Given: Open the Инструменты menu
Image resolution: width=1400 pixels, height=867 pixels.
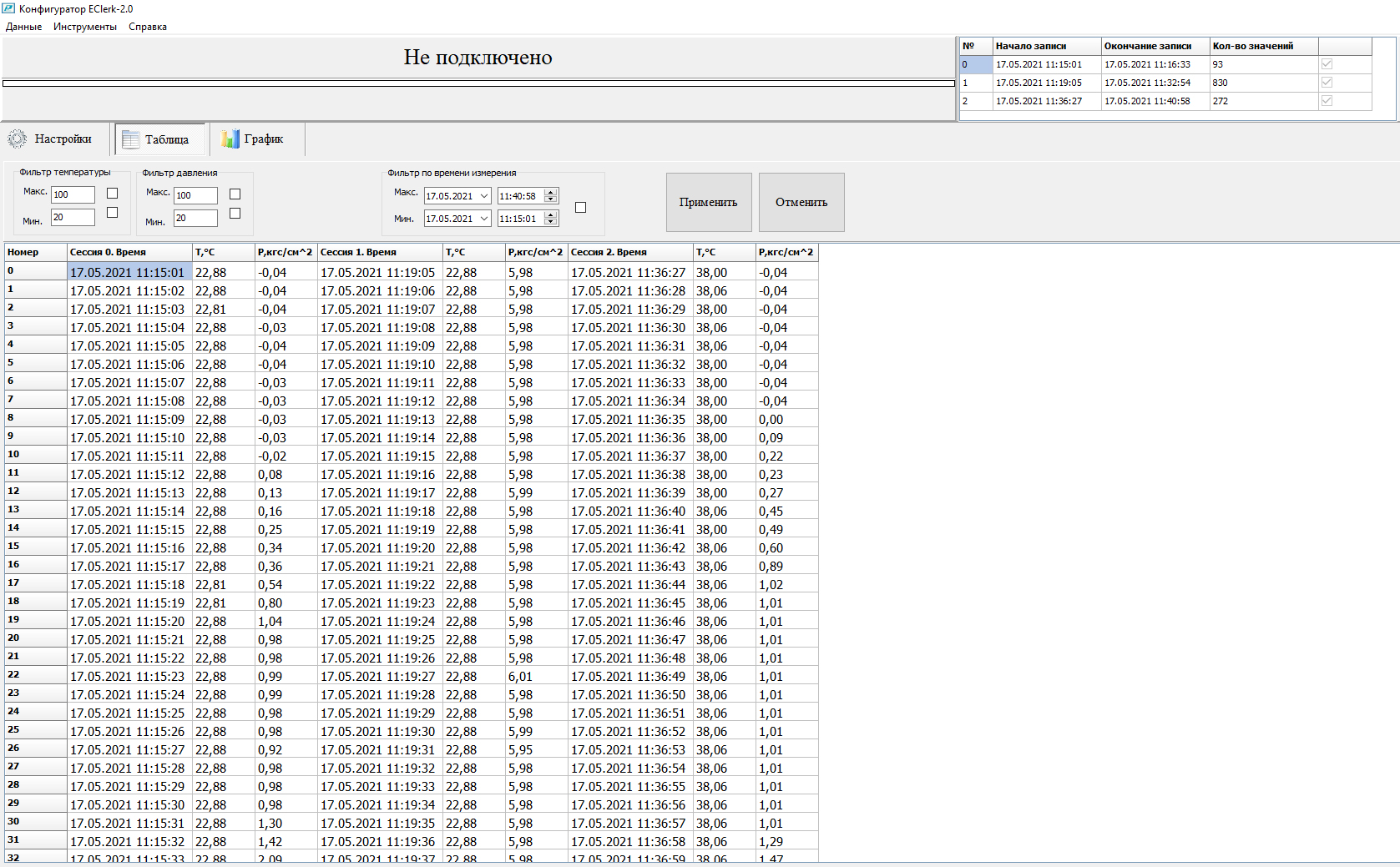Looking at the screenshot, I should point(85,27).
